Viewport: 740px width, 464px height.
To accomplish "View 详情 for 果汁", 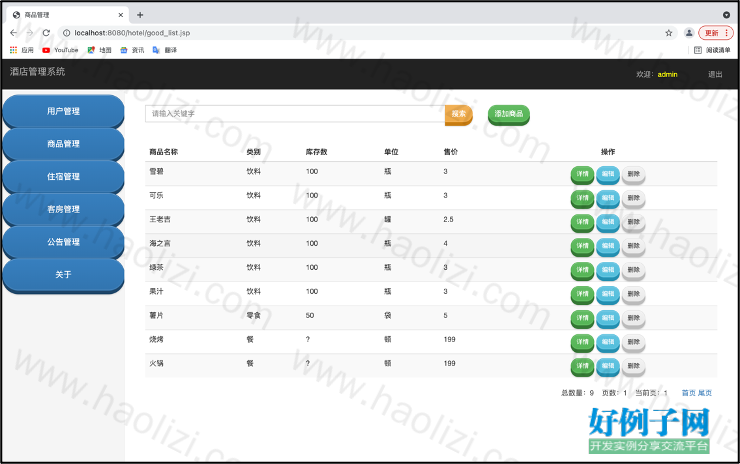I will click(582, 295).
